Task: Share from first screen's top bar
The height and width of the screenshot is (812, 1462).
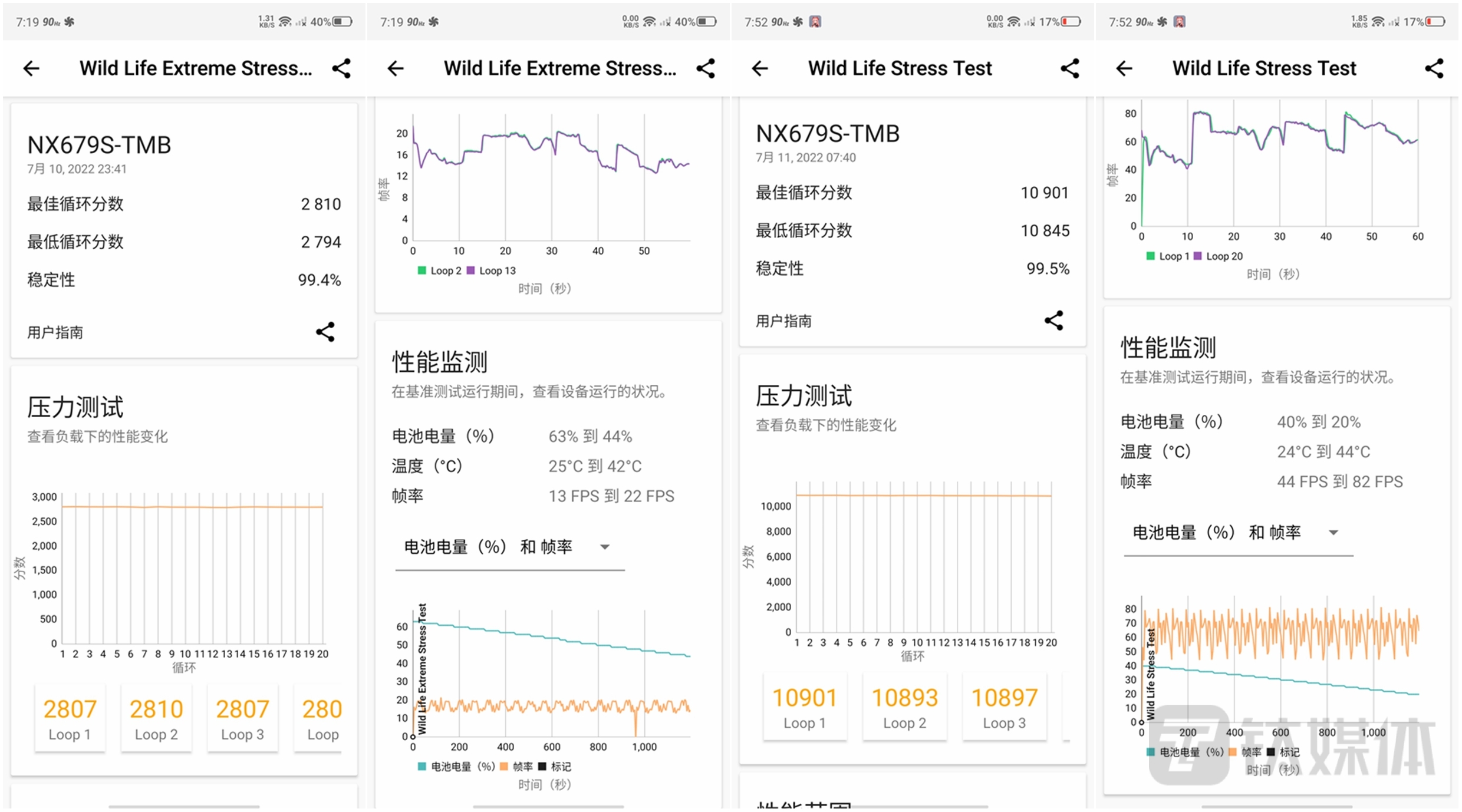Action: pyautogui.click(x=341, y=68)
